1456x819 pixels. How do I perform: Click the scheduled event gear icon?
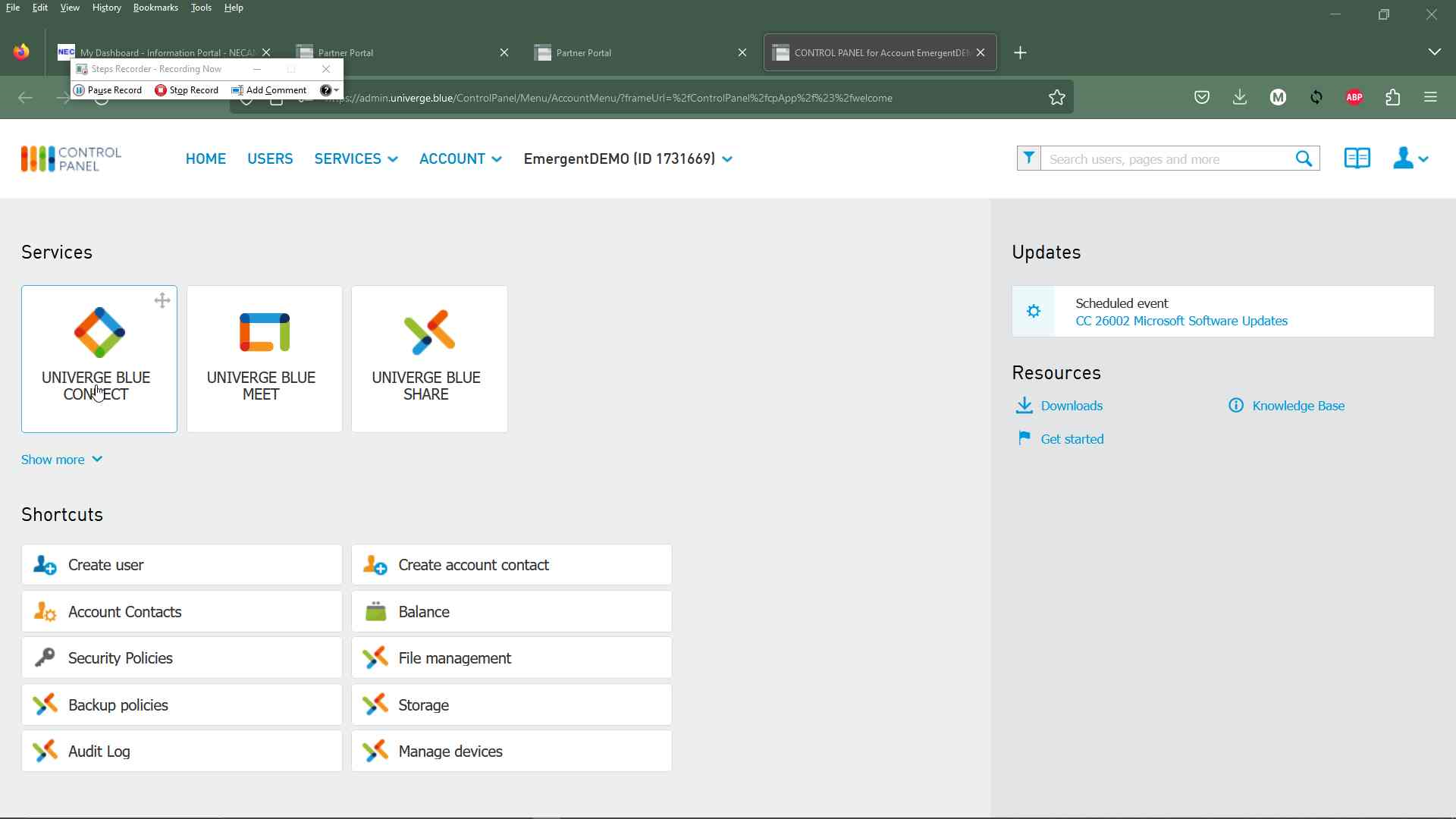pos(1034,312)
